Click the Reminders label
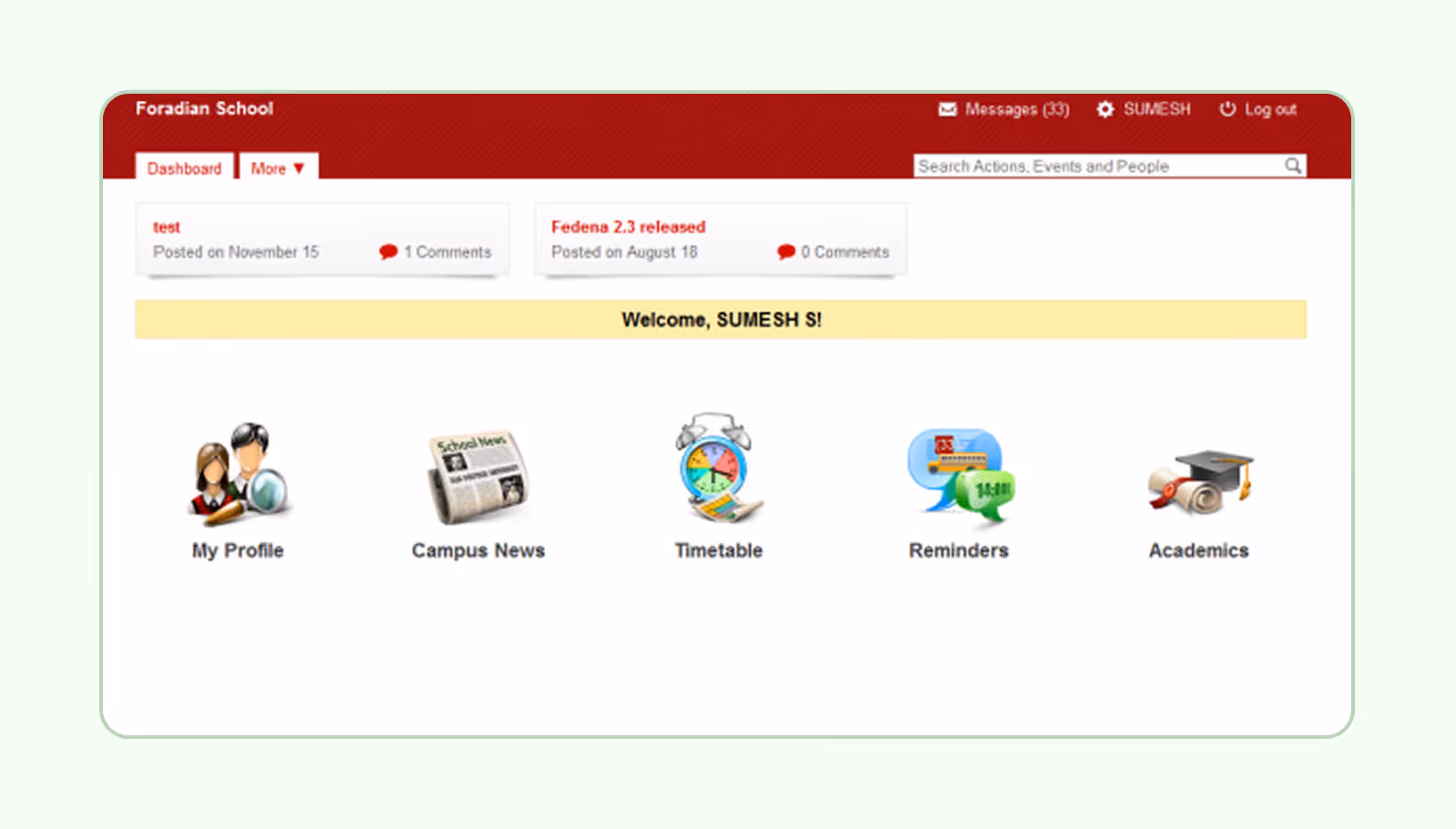The width and height of the screenshot is (1456, 829). point(959,551)
